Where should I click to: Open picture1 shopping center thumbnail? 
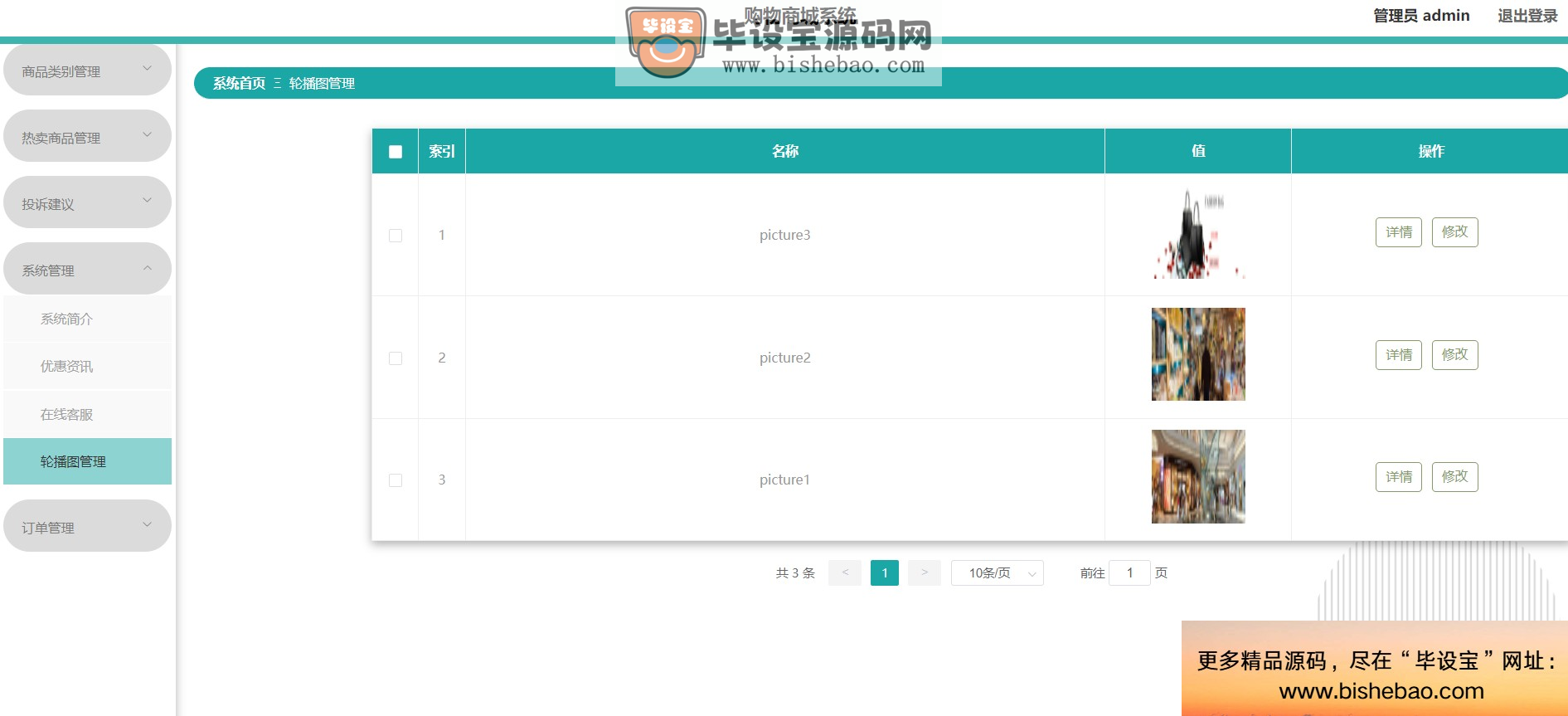point(1198,476)
